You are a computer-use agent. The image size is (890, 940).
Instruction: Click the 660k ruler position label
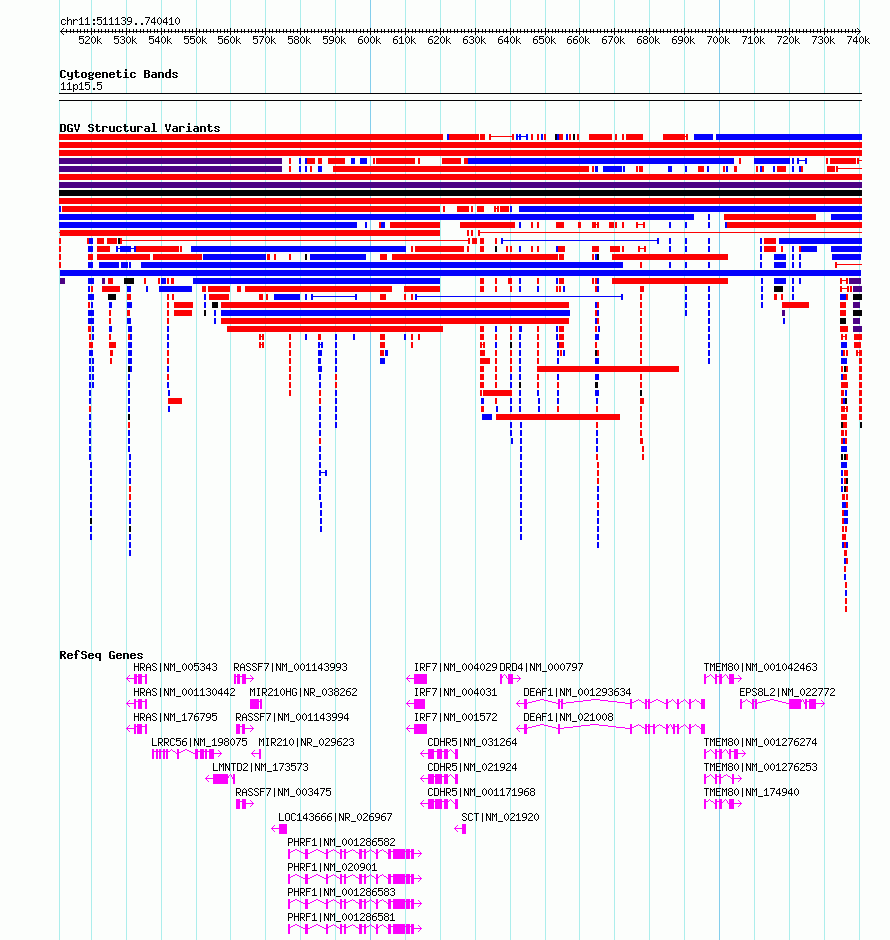click(x=578, y=40)
